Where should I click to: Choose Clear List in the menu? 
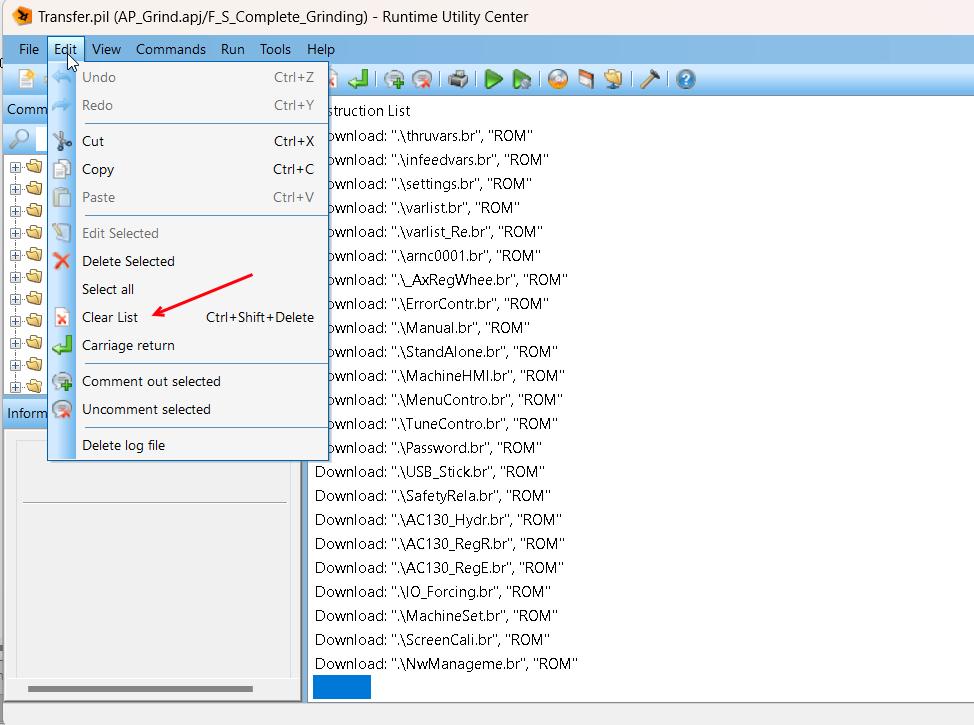(188, 317)
